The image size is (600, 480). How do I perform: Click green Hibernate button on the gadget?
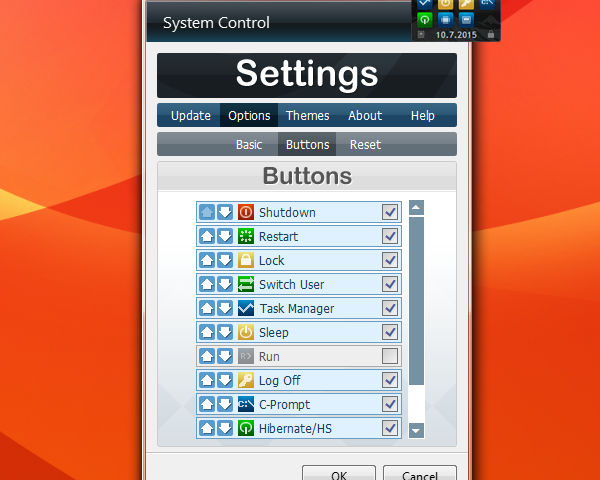424,20
